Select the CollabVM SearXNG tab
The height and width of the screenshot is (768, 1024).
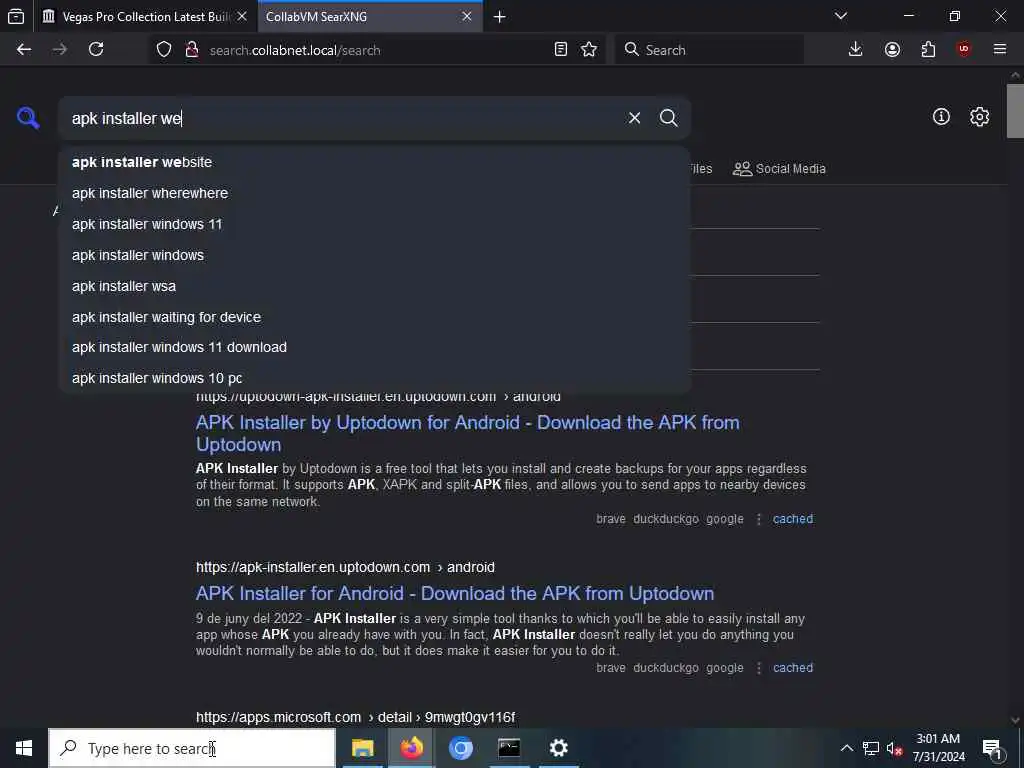pyautogui.click(x=370, y=17)
